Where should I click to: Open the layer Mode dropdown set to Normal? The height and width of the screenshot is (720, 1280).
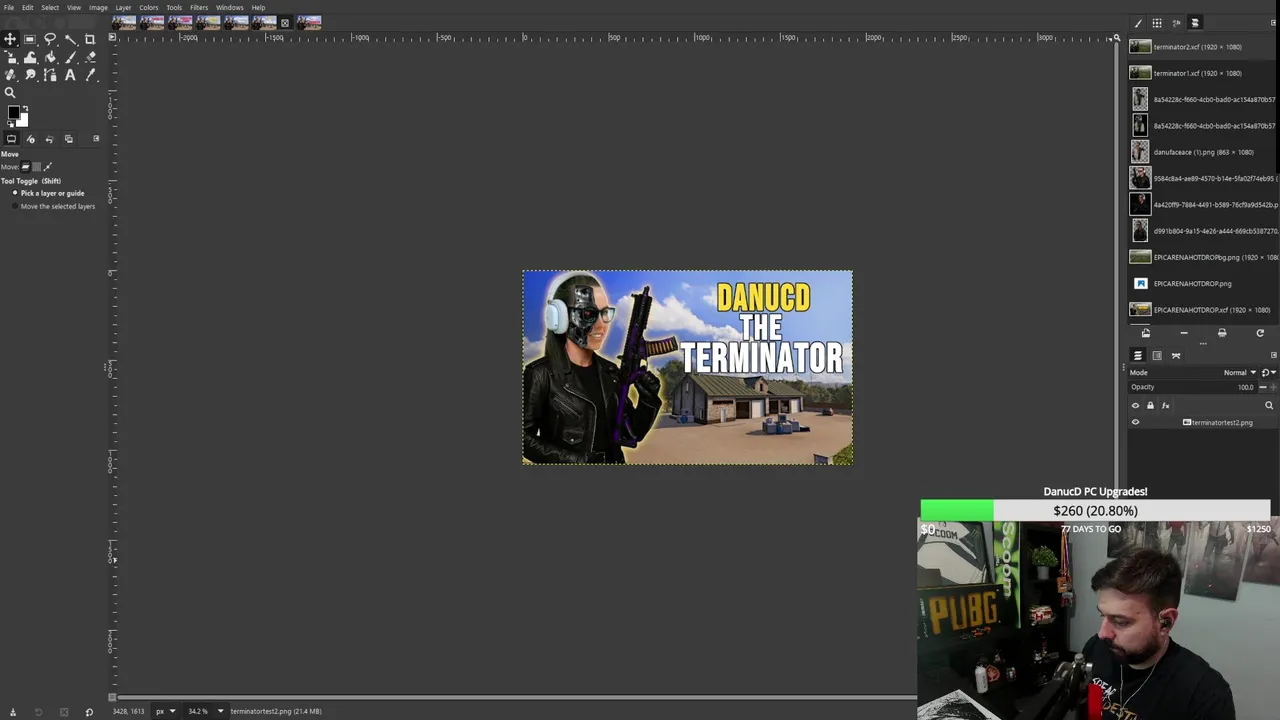(x=1192, y=372)
